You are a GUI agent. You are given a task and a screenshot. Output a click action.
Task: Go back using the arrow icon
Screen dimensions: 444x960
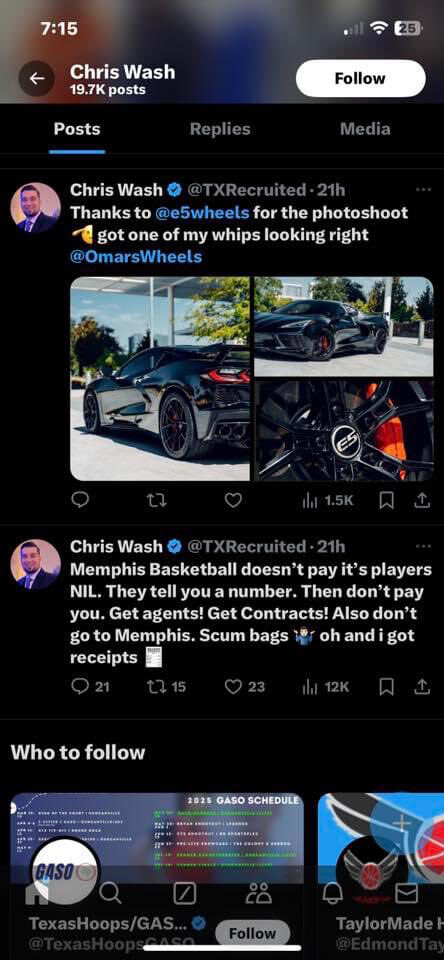pos(37,78)
